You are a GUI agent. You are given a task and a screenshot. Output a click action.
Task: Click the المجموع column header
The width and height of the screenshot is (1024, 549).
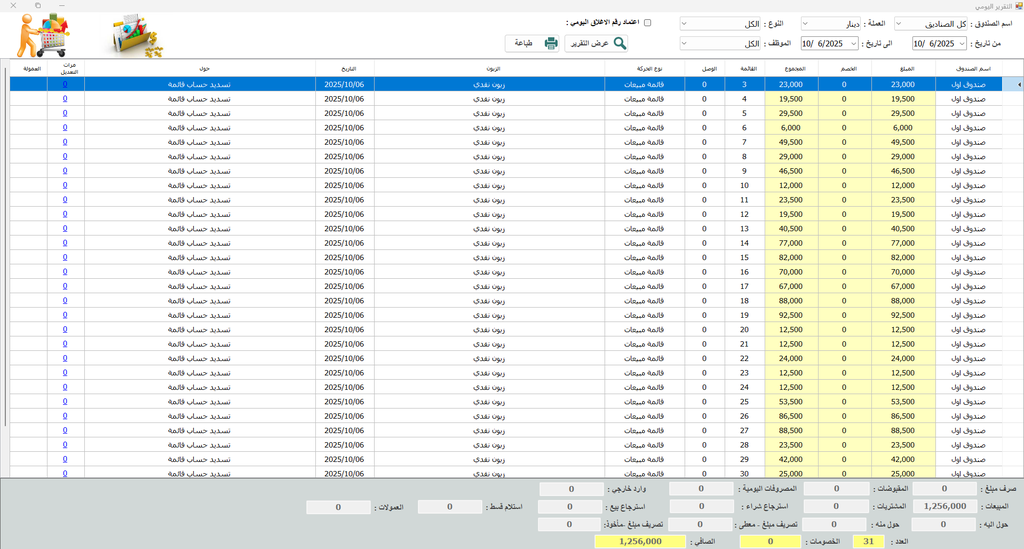[x=790, y=68]
